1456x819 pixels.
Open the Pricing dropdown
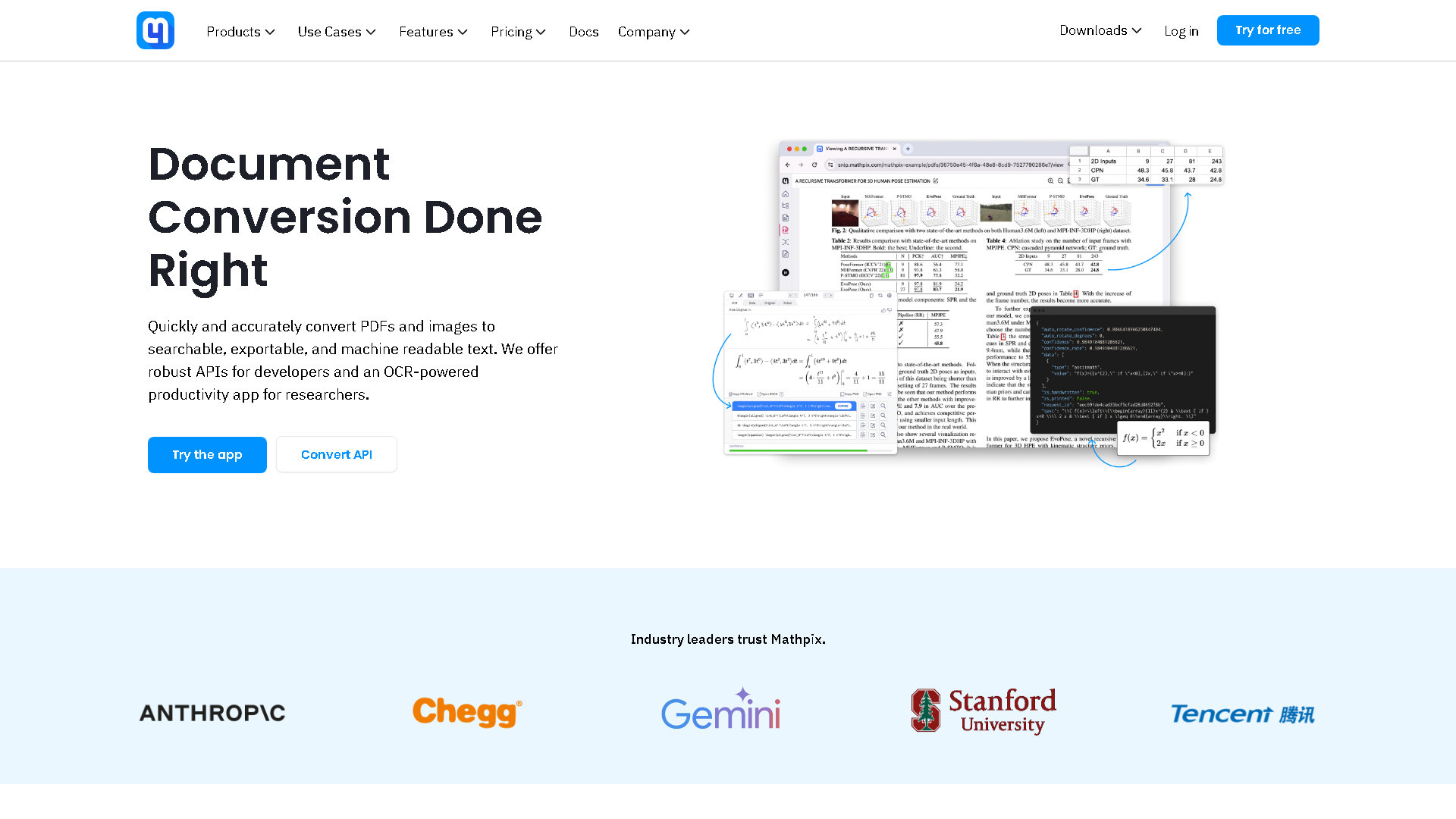pyautogui.click(x=518, y=32)
